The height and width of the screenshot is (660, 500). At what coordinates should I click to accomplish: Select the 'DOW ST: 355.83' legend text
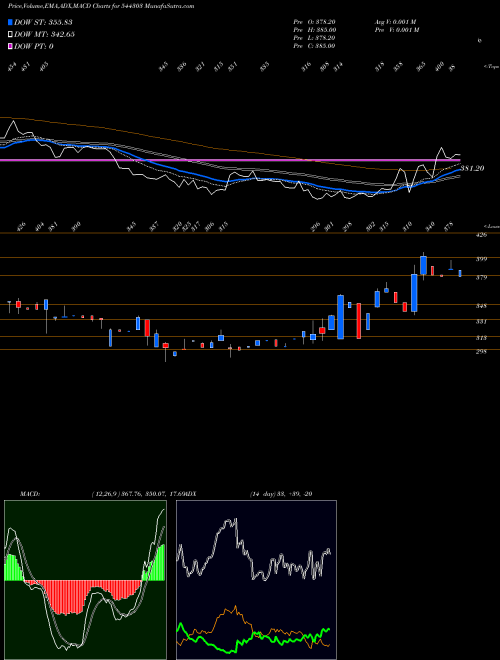[43, 22]
